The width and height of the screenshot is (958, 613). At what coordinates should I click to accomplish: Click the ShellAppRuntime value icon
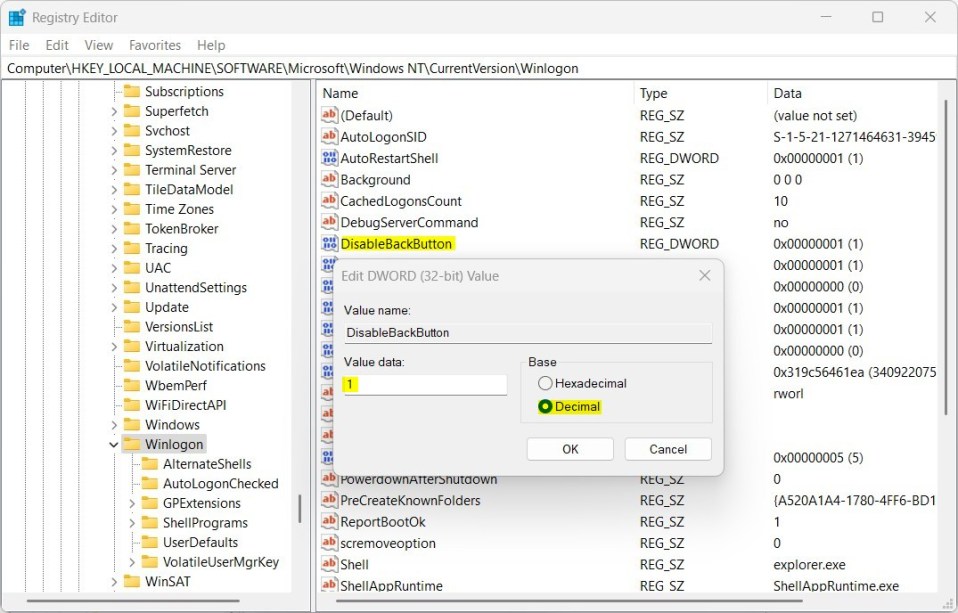click(x=329, y=585)
